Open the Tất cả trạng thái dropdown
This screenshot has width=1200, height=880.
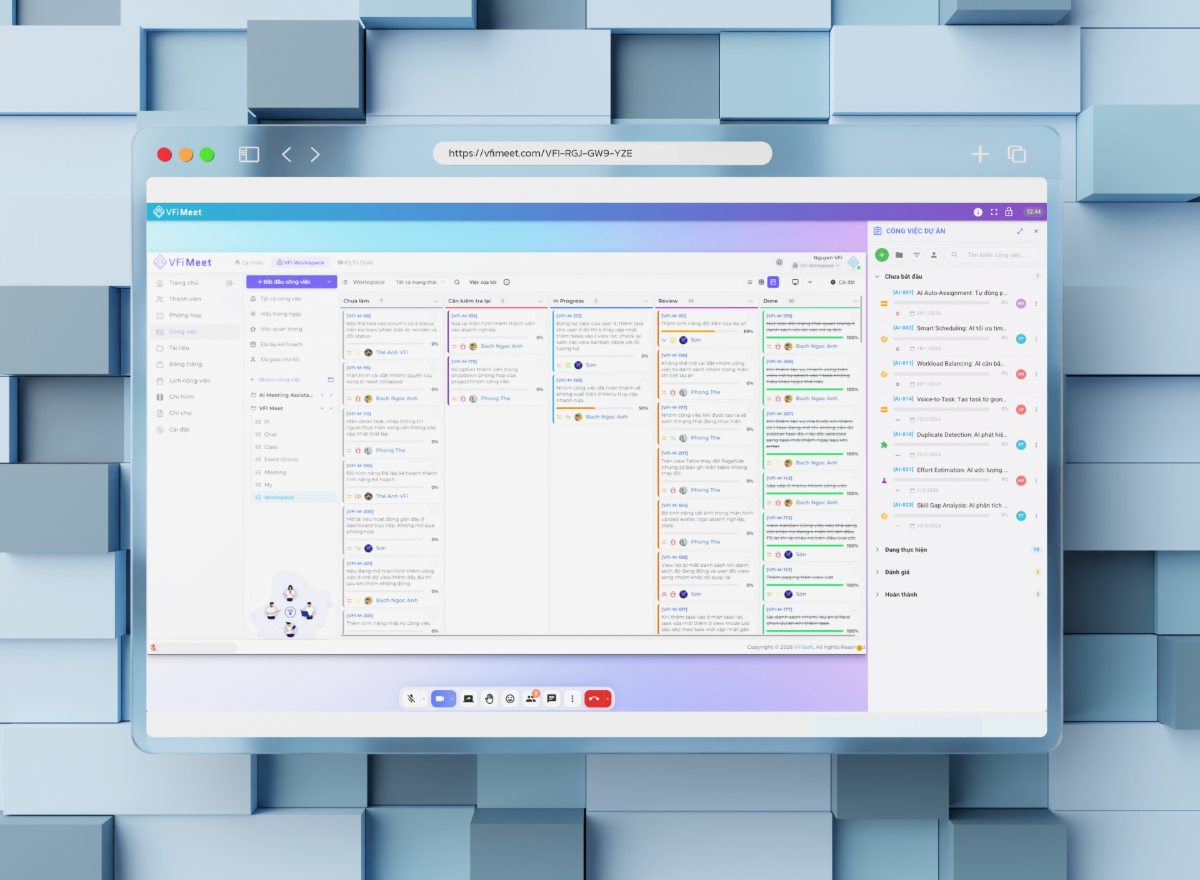(419, 281)
